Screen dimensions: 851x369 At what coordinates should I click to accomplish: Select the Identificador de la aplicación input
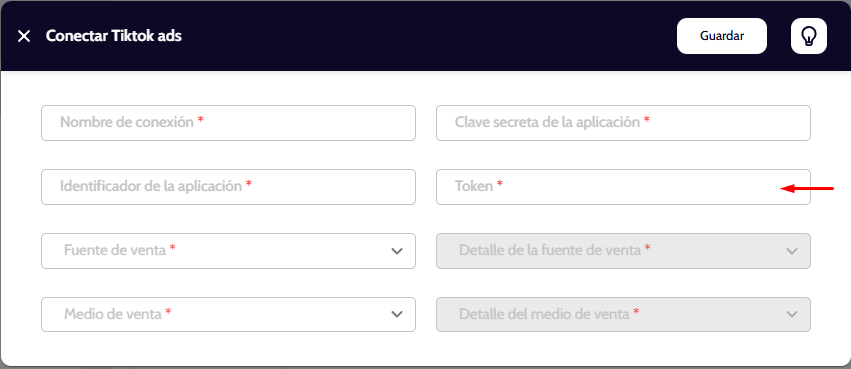click(x=228, y=187)
